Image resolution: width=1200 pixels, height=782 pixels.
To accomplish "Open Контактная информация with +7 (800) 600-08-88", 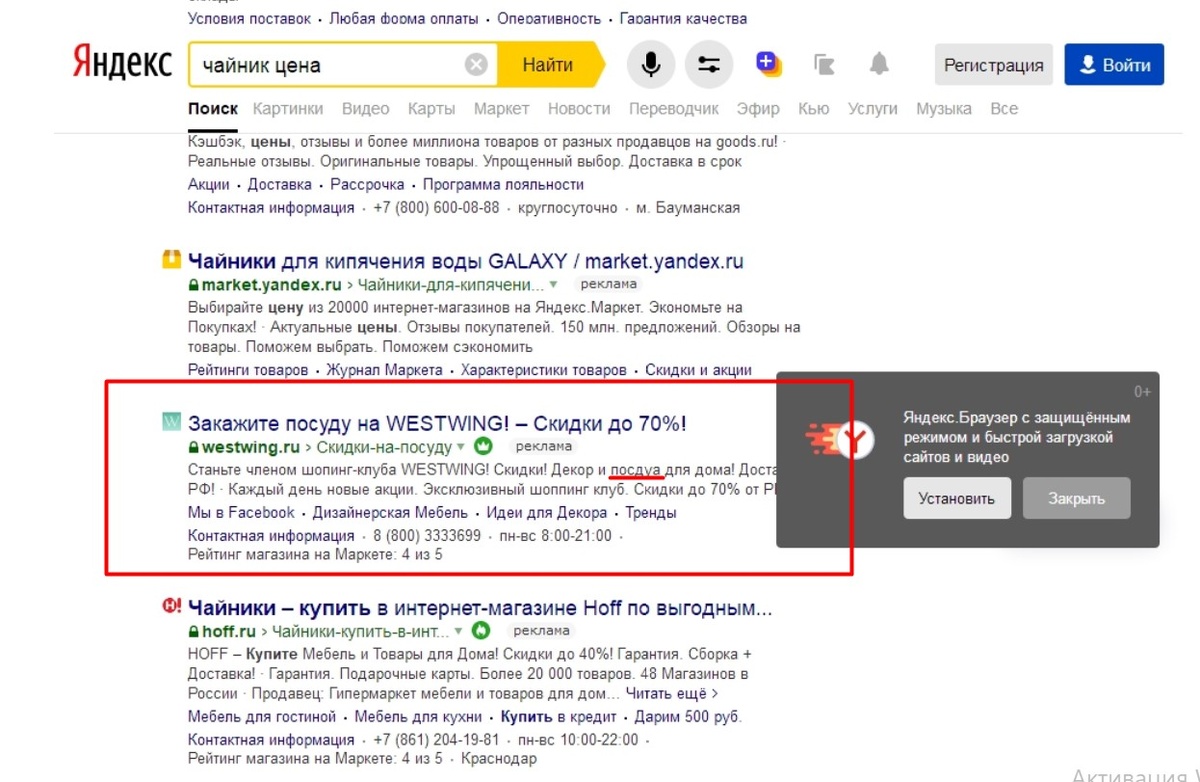I will (x=271, y=208).
